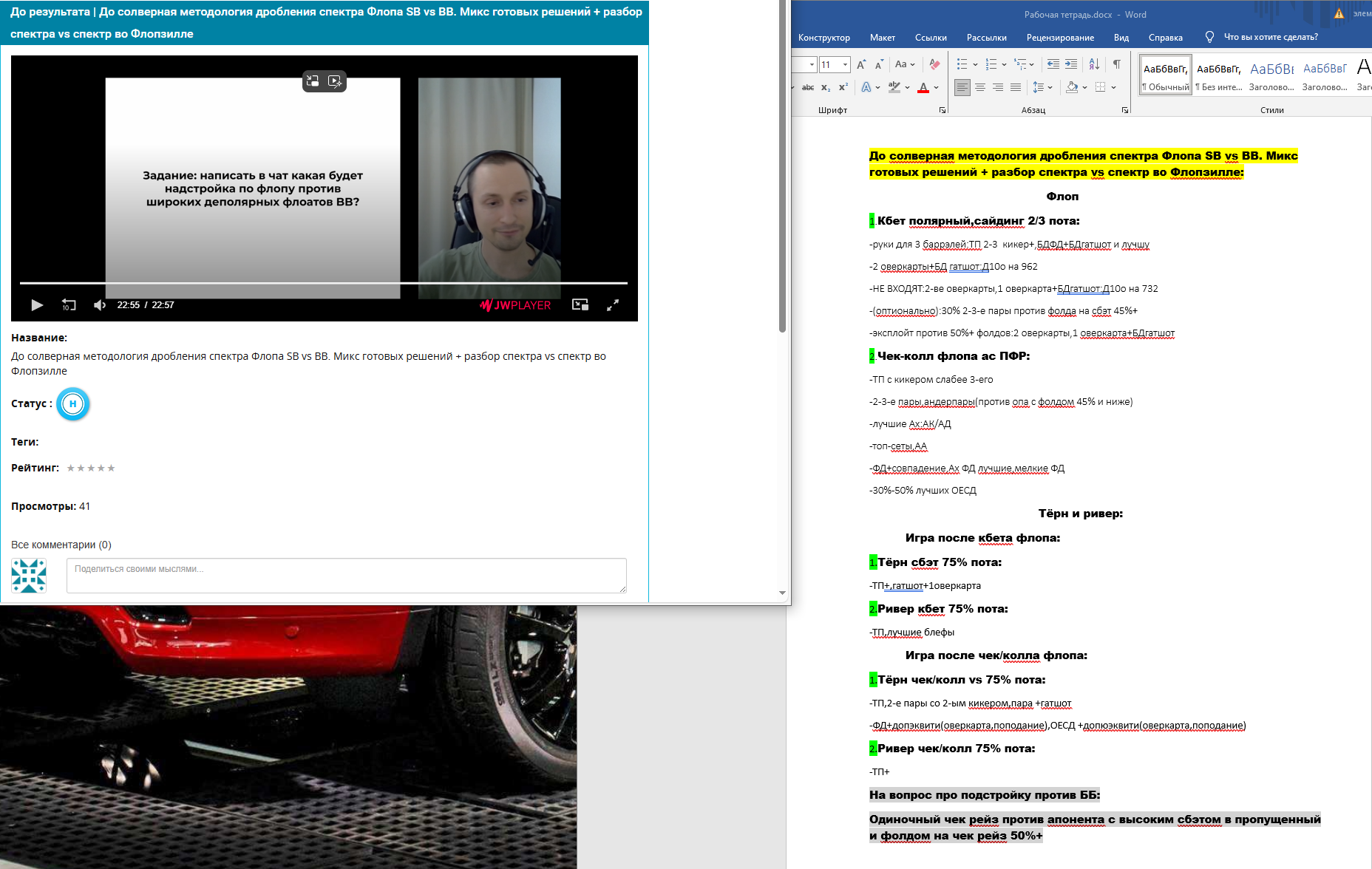This screenshot has width=1372, height=869.
Task: Open the Вид ribbon tab
Action: point(1121,37)
